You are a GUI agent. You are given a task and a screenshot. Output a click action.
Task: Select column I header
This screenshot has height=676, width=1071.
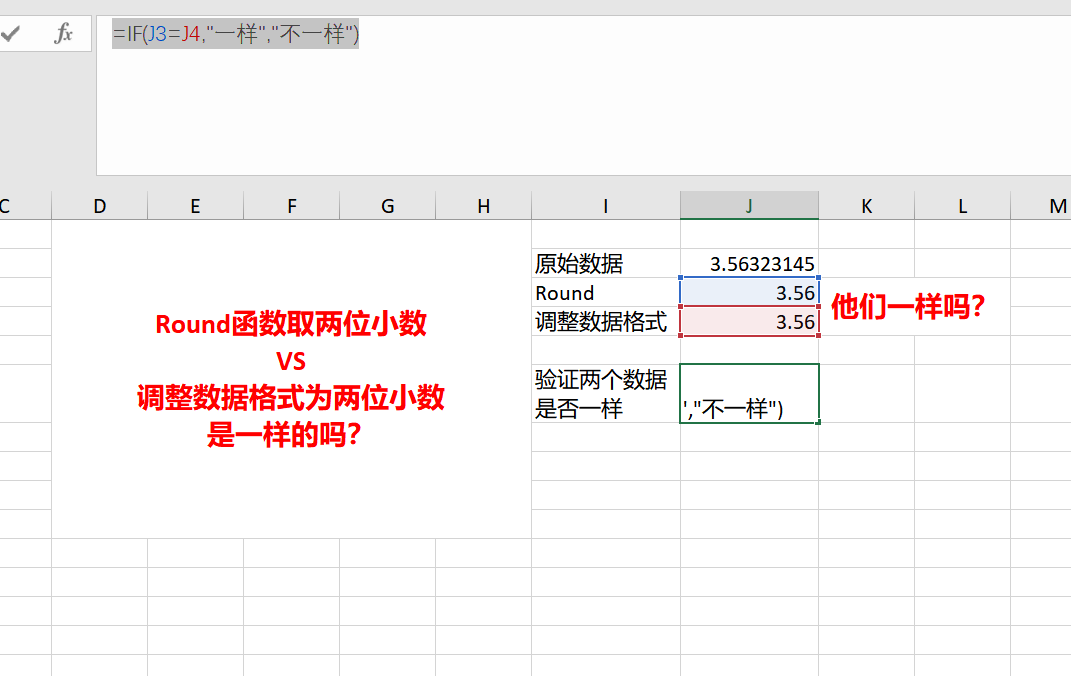point(606,206)
